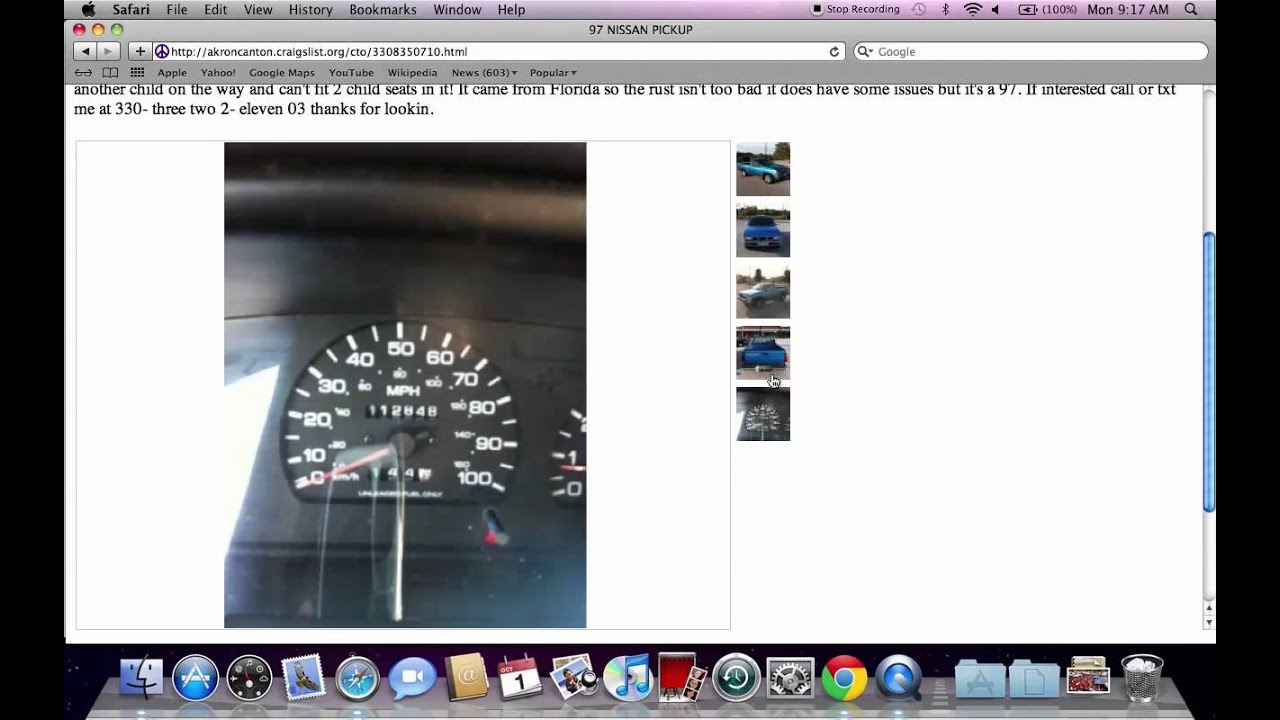Click the Google search field
1280x720 pixels.
1030,51
